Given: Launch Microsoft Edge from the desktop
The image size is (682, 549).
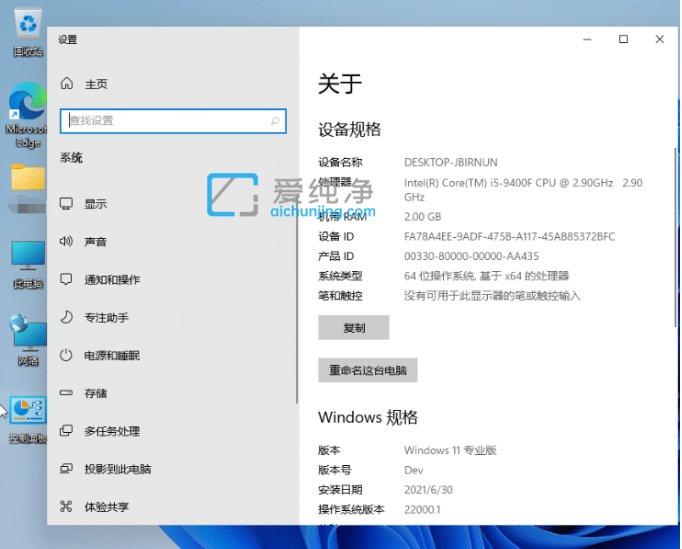Looking at the screenshot, I should 27,114.
